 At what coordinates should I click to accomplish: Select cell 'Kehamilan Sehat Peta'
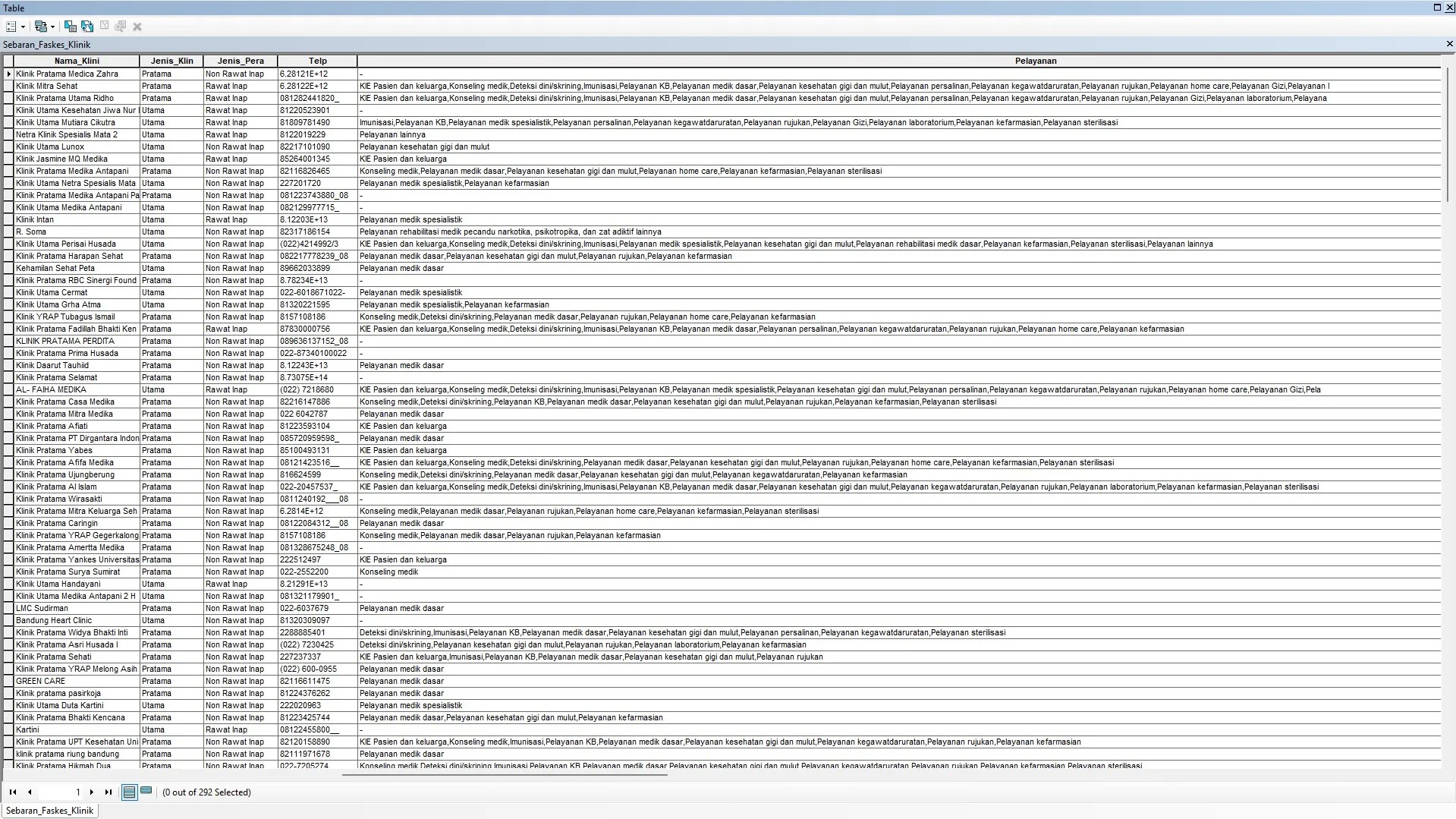click(77, 268)
